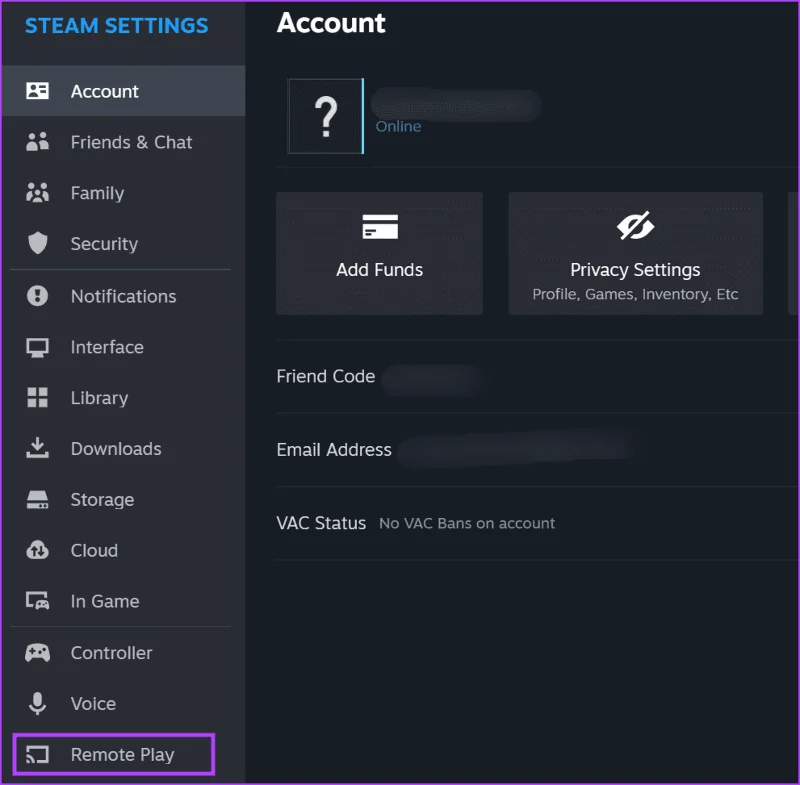Select the Security section
This screenshot has width=800, height=785.
coord(123,243)
